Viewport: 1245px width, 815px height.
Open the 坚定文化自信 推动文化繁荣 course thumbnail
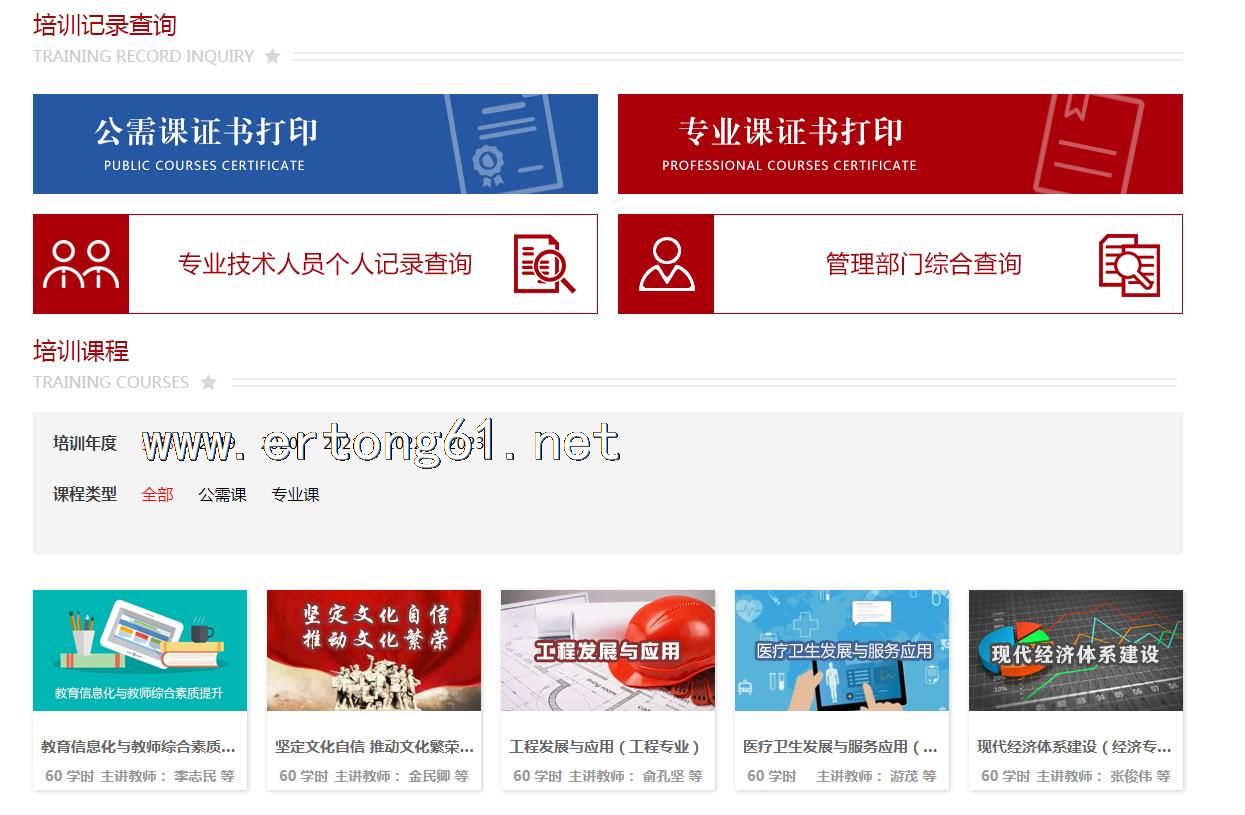pyautogui.click(x=374, y=650)
